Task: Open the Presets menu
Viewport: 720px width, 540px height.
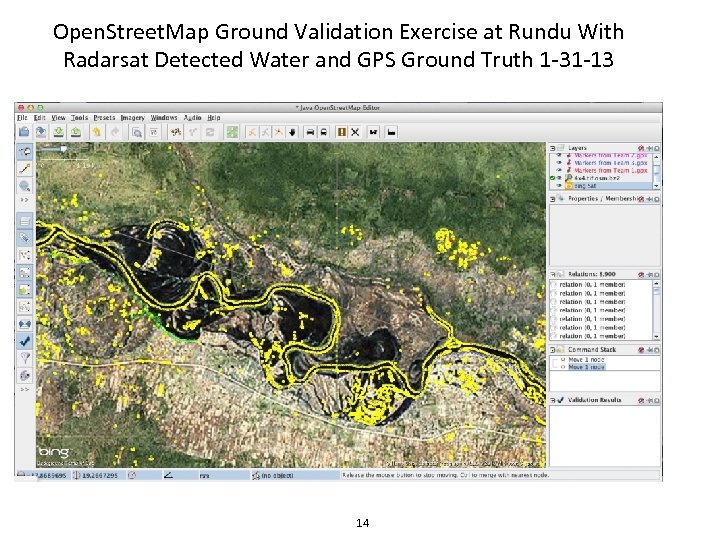Action: (x=104, y=118)
